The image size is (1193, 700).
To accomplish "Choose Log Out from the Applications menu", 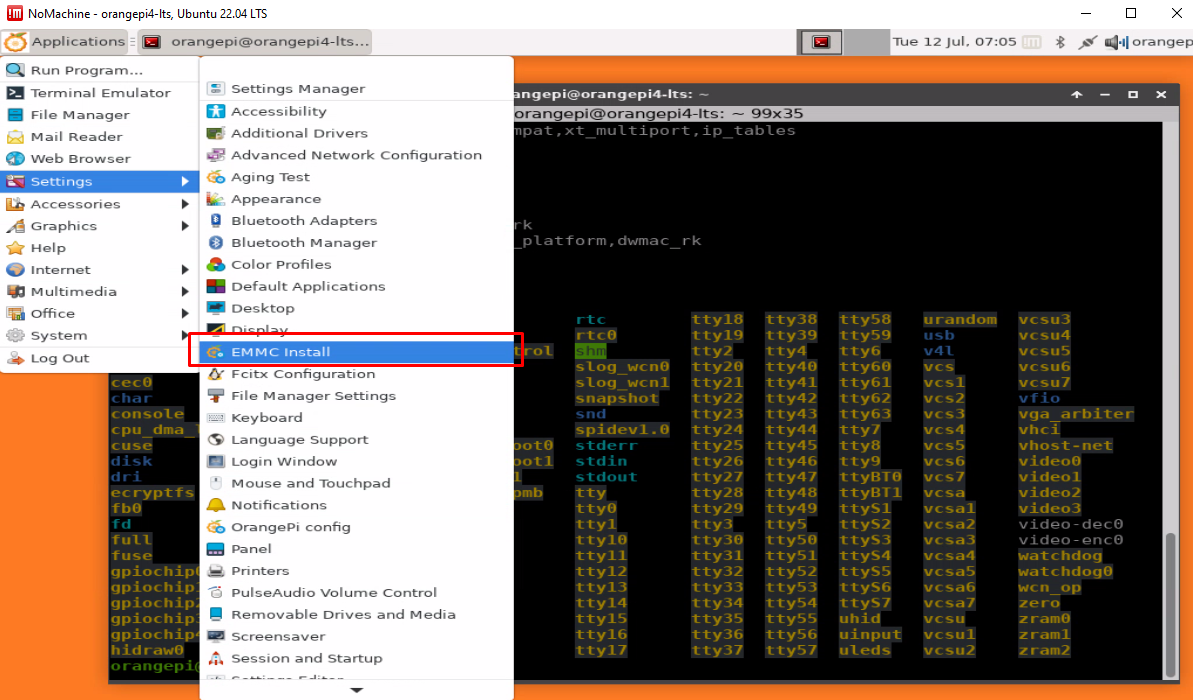I will pyautogui.click(x=99, y=358).
